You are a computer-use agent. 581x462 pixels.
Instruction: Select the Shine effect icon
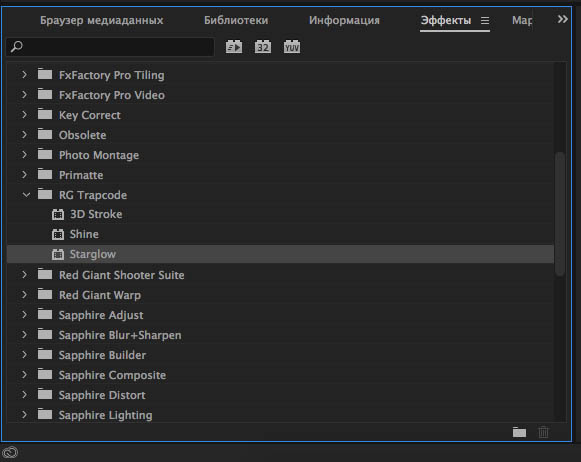click(x=58, y=234)
